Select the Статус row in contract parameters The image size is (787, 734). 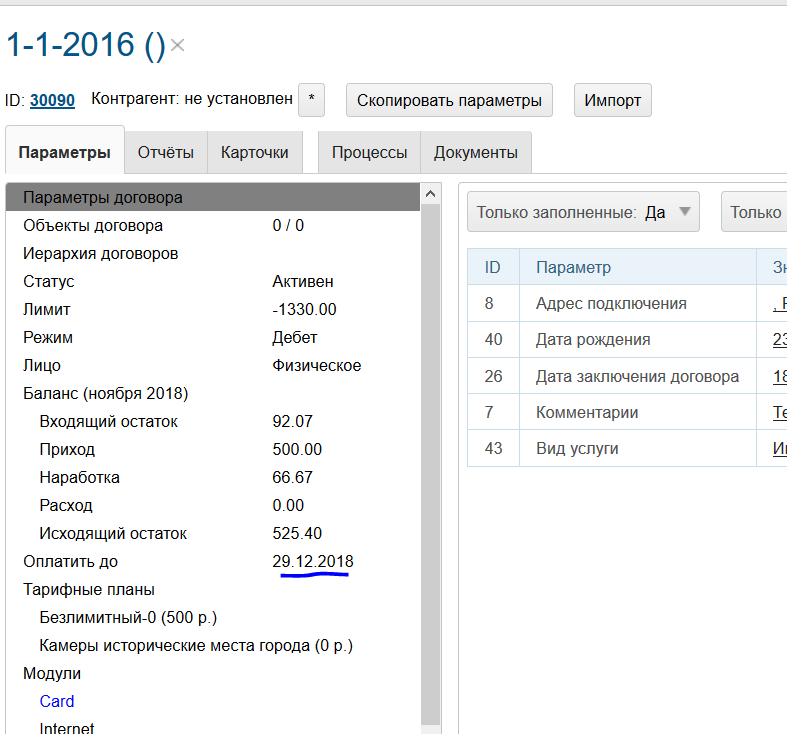tap(49, 281)
